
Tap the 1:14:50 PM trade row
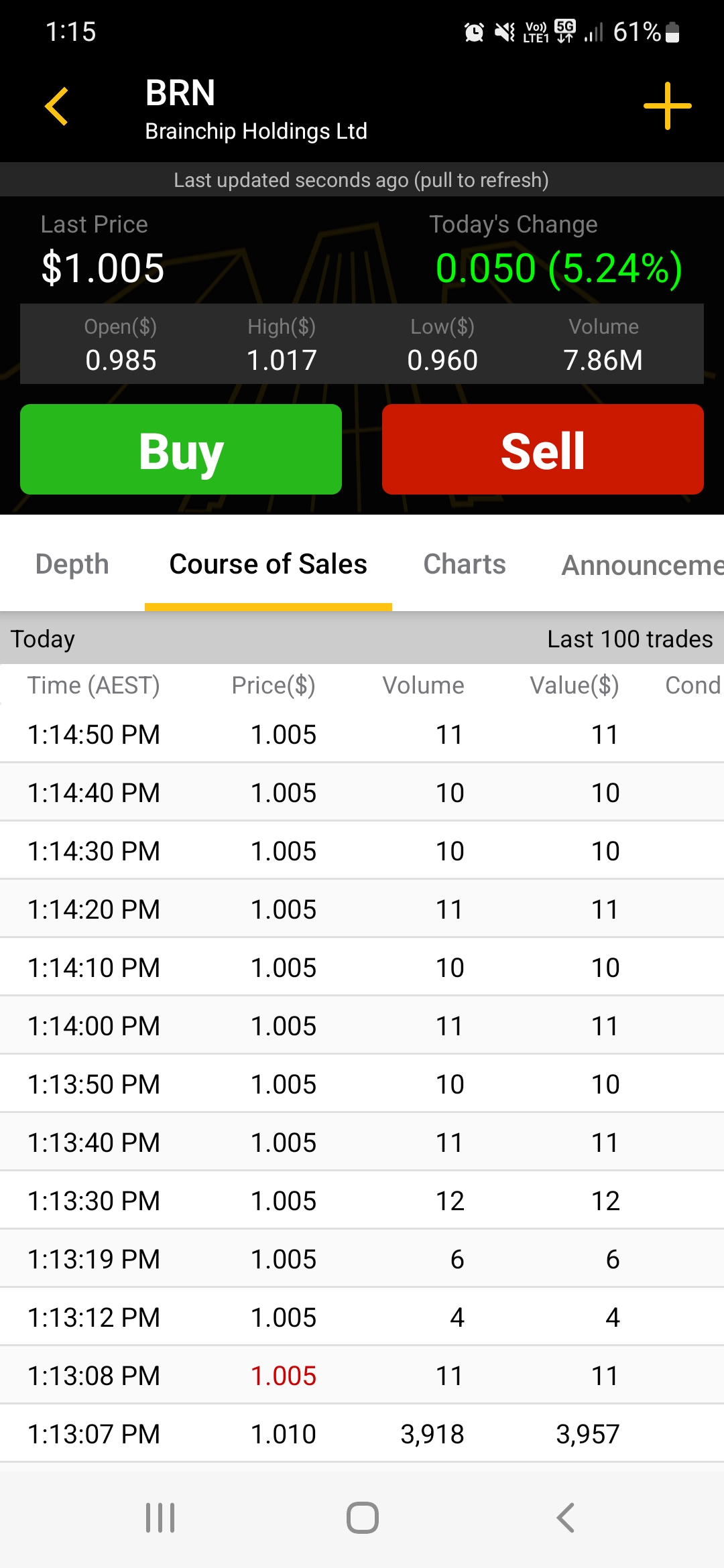click(362, 734)
